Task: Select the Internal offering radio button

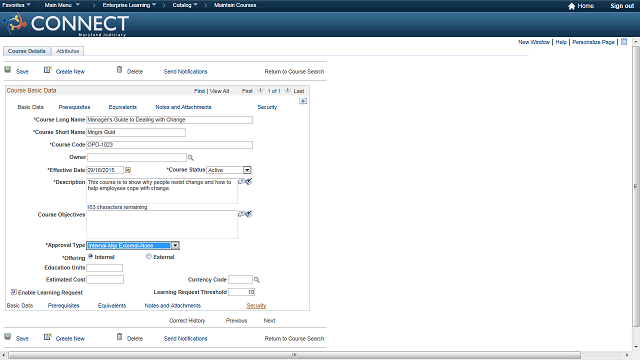Action: 91,256
